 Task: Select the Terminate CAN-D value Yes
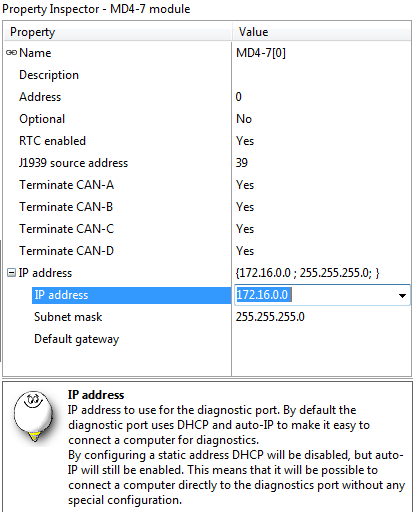point(245,251)
